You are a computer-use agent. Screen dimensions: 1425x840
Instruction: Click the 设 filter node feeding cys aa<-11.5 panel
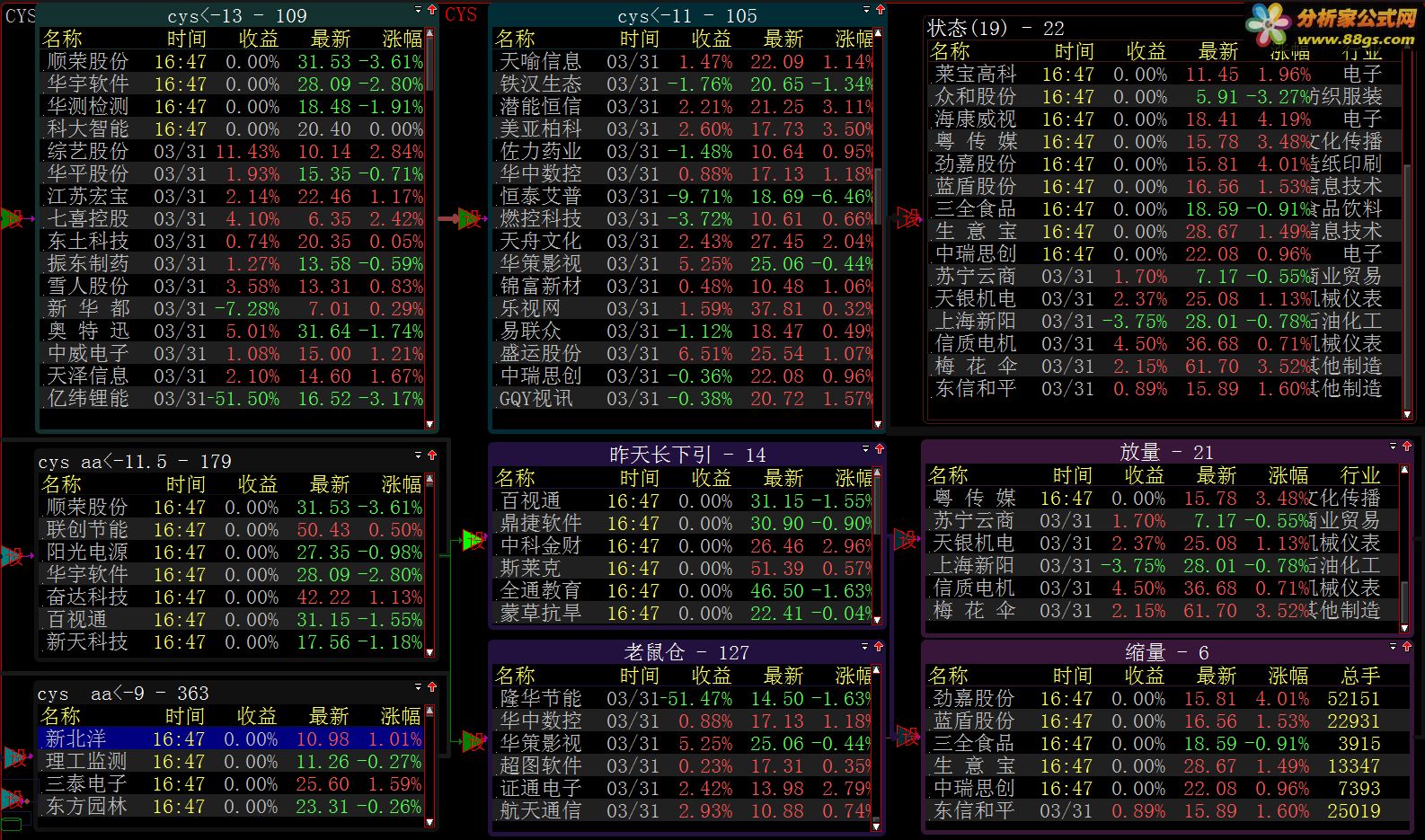[12, 556]
